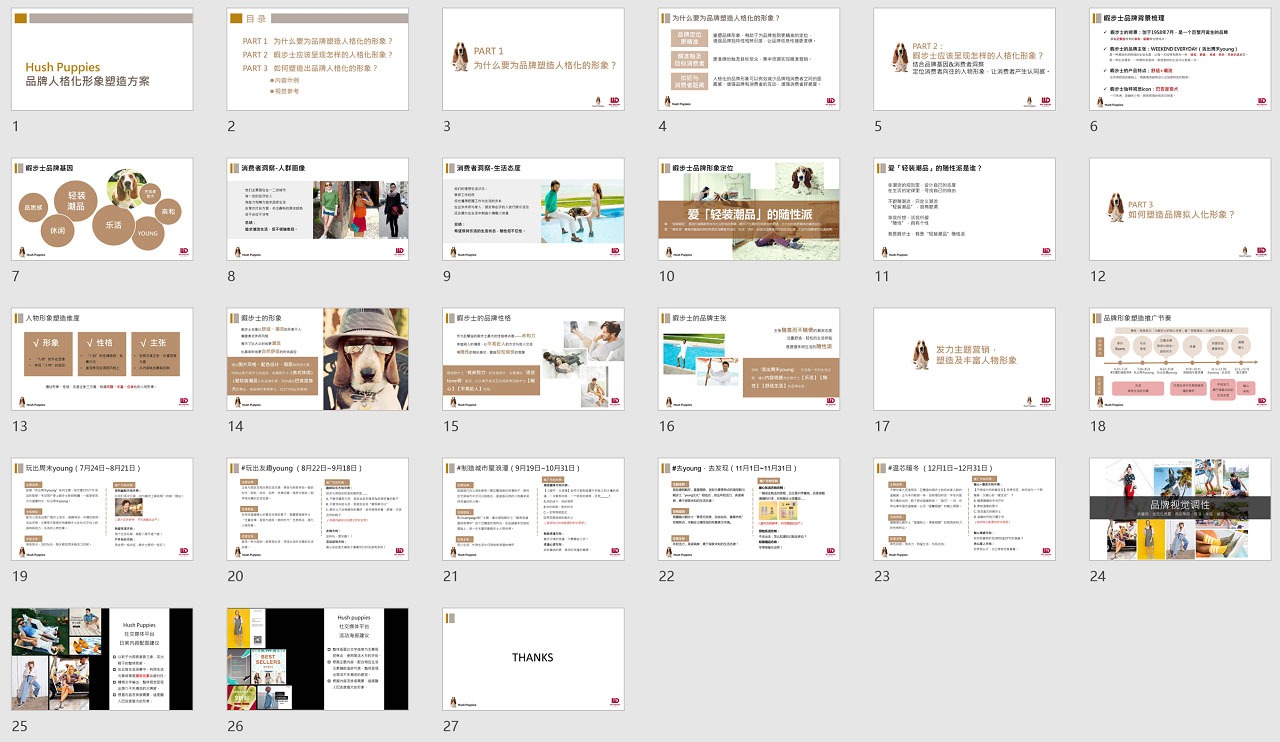
Task: Click slide 17 发力主题营销 with basset hound
Action: click(x=965, y=359)
